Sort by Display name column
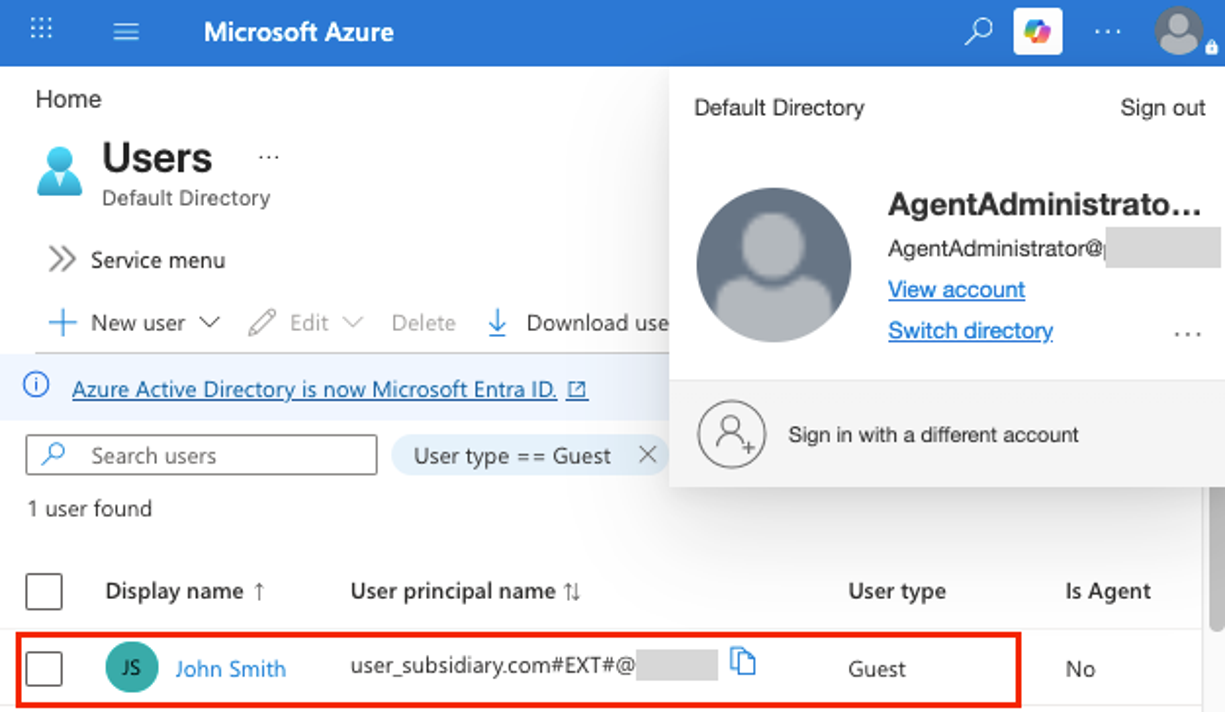Screen dimensions: 1225x712 (185, 591)
